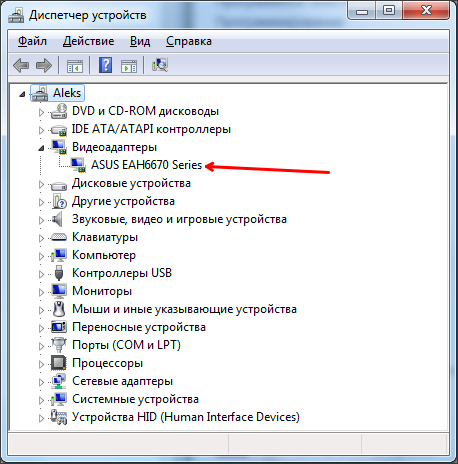Open the Справка menu

189,41
